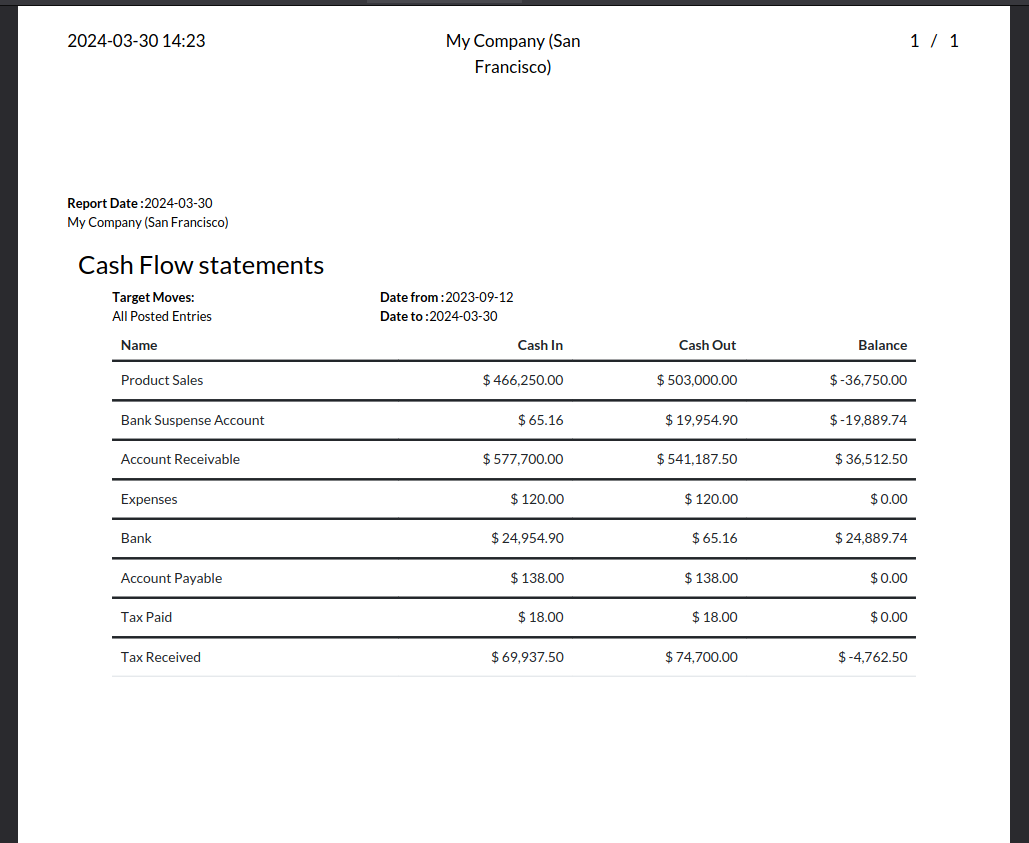Click the Tax Received Cash Out amount
This screenshot has width=1029, height=843.
(x=701, y=657)
